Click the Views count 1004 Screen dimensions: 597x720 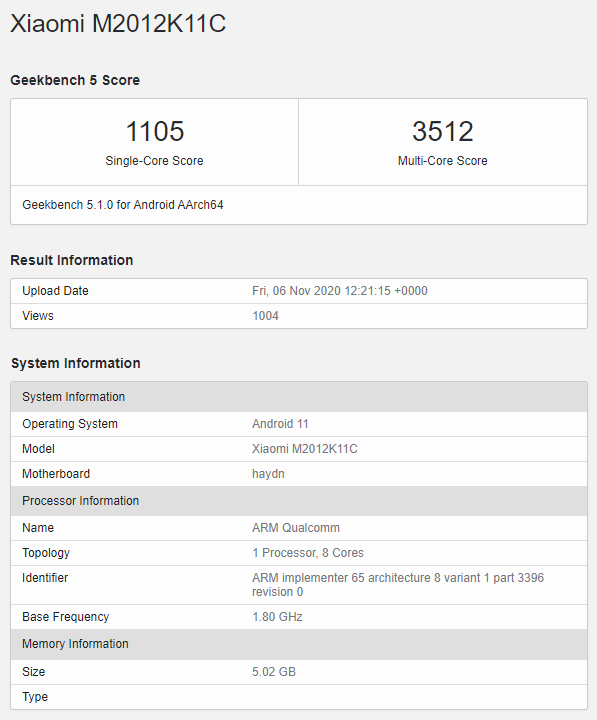(265, 316)
